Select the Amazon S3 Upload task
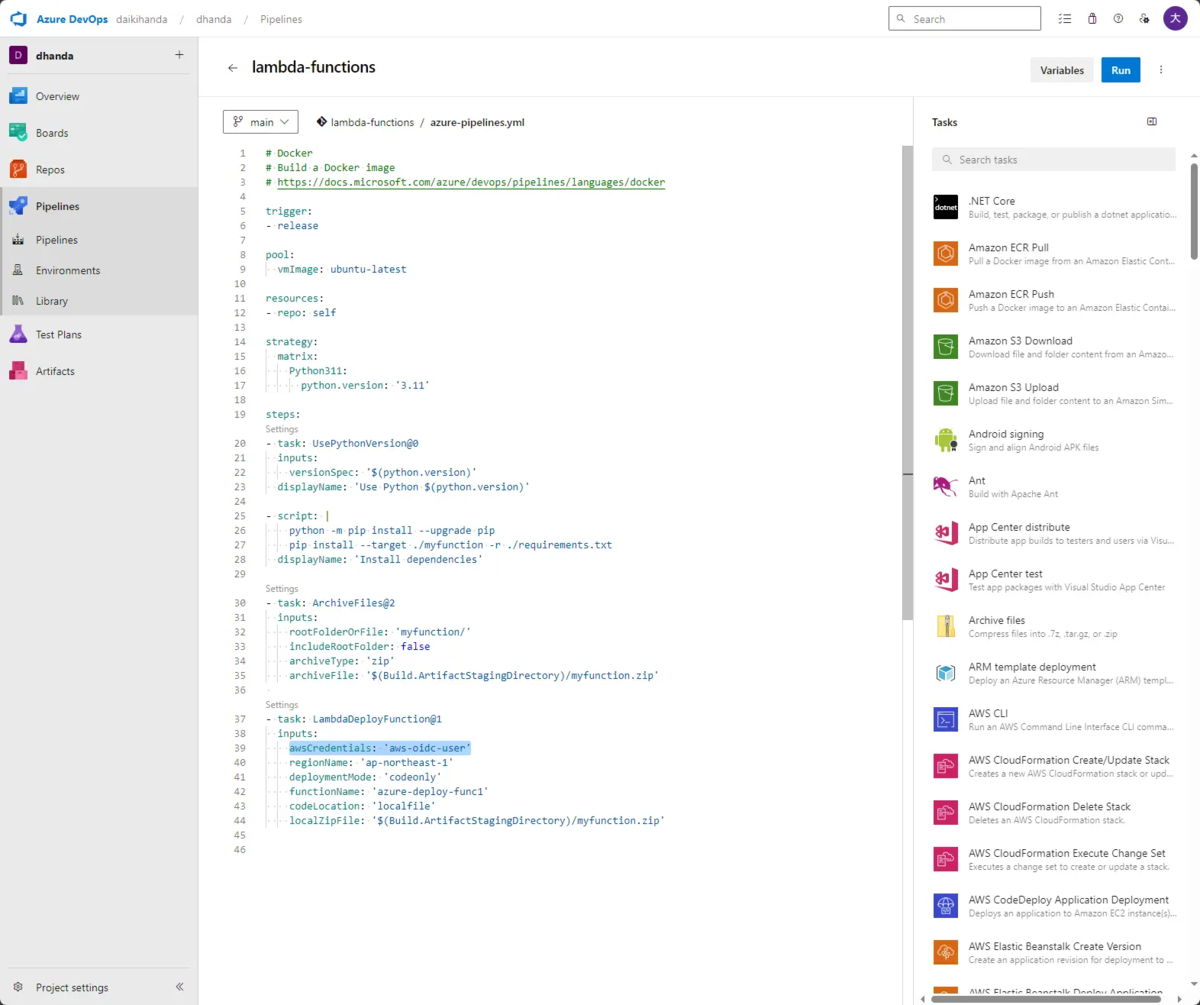The height and width of the screenshot is (1005, 1200). tap(1054, 393)
